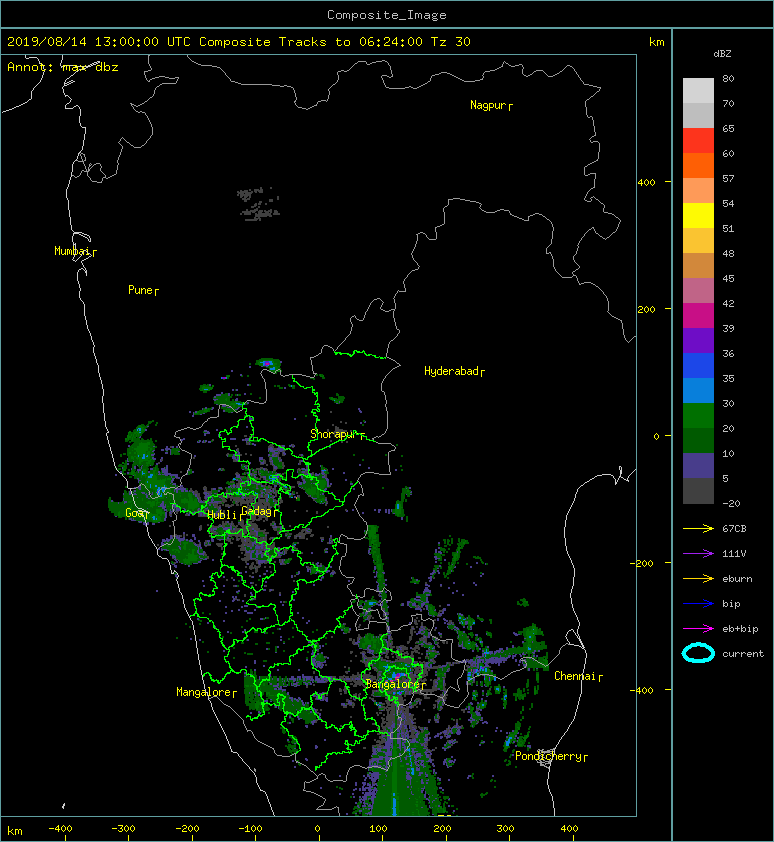This screenshot has width=774, height=842.
Task: Select the red 60–65 dBZ color band
Action: click(x=698, y=141)
